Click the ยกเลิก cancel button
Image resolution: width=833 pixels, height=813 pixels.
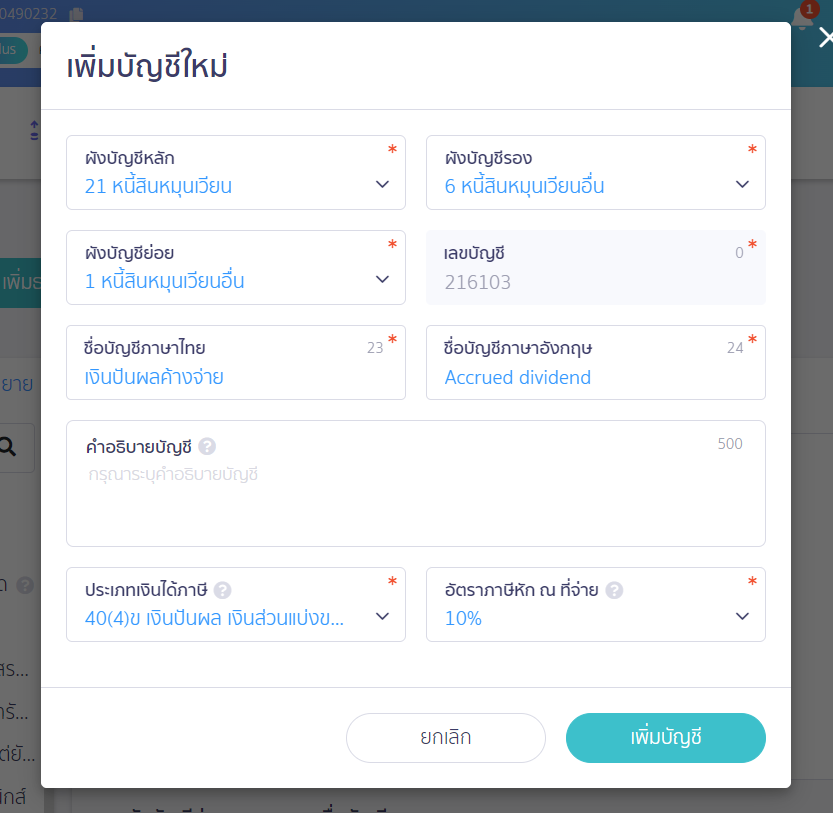point(446,738)
